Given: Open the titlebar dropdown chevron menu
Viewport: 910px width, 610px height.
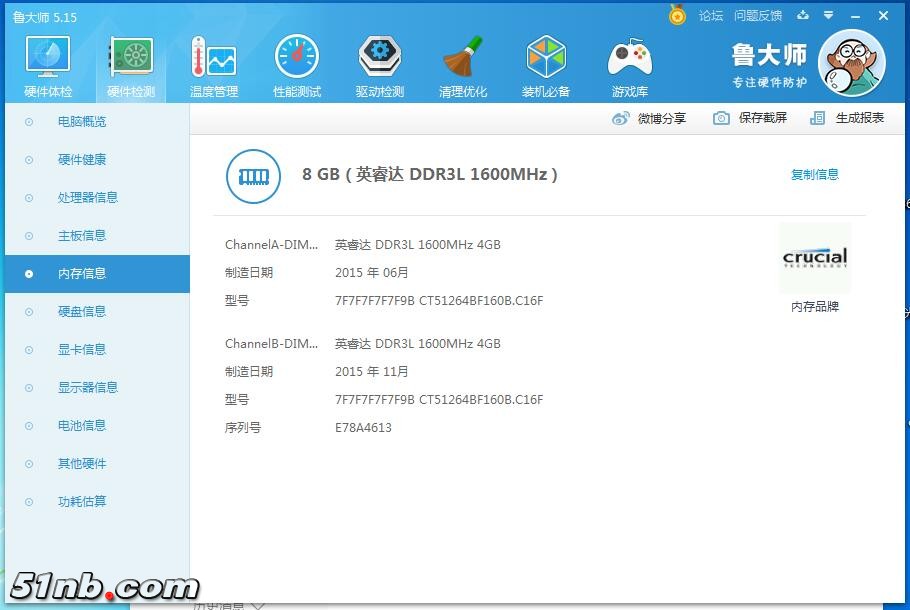Looking at the screenshot, I should [829, 16].
